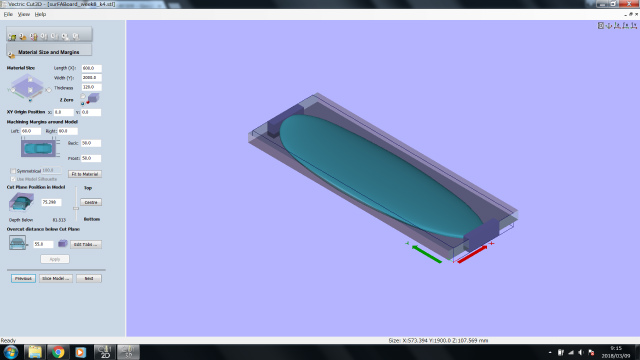Click the tab block icon beside Edit Tabs
This screenshot has width=640, height=360.
click(x=62, y=244)
